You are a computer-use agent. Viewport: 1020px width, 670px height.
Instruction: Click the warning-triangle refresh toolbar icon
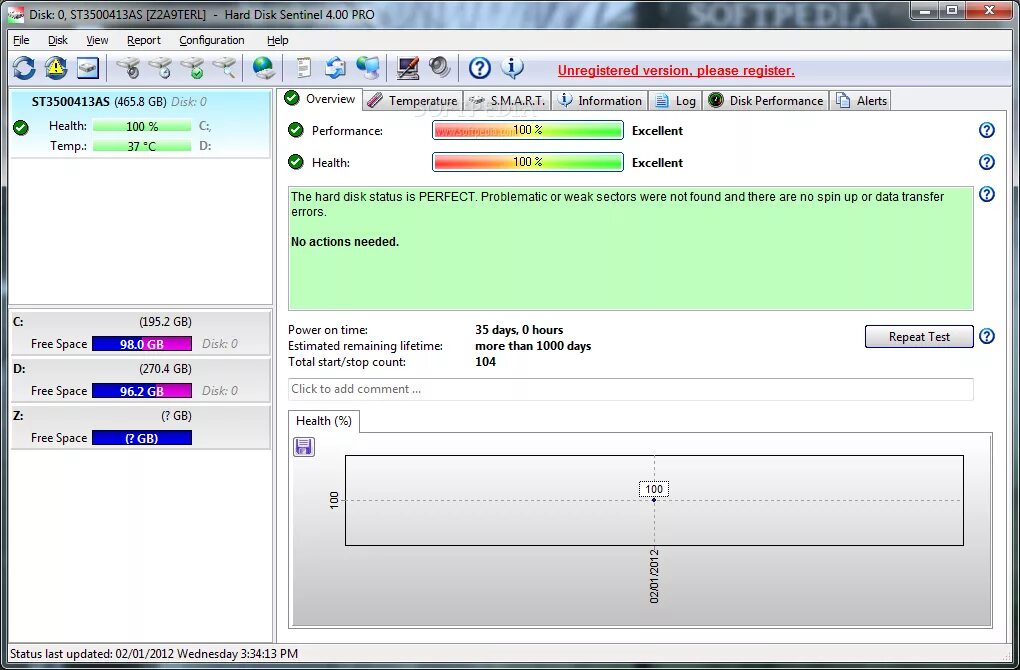click(56, 68)
